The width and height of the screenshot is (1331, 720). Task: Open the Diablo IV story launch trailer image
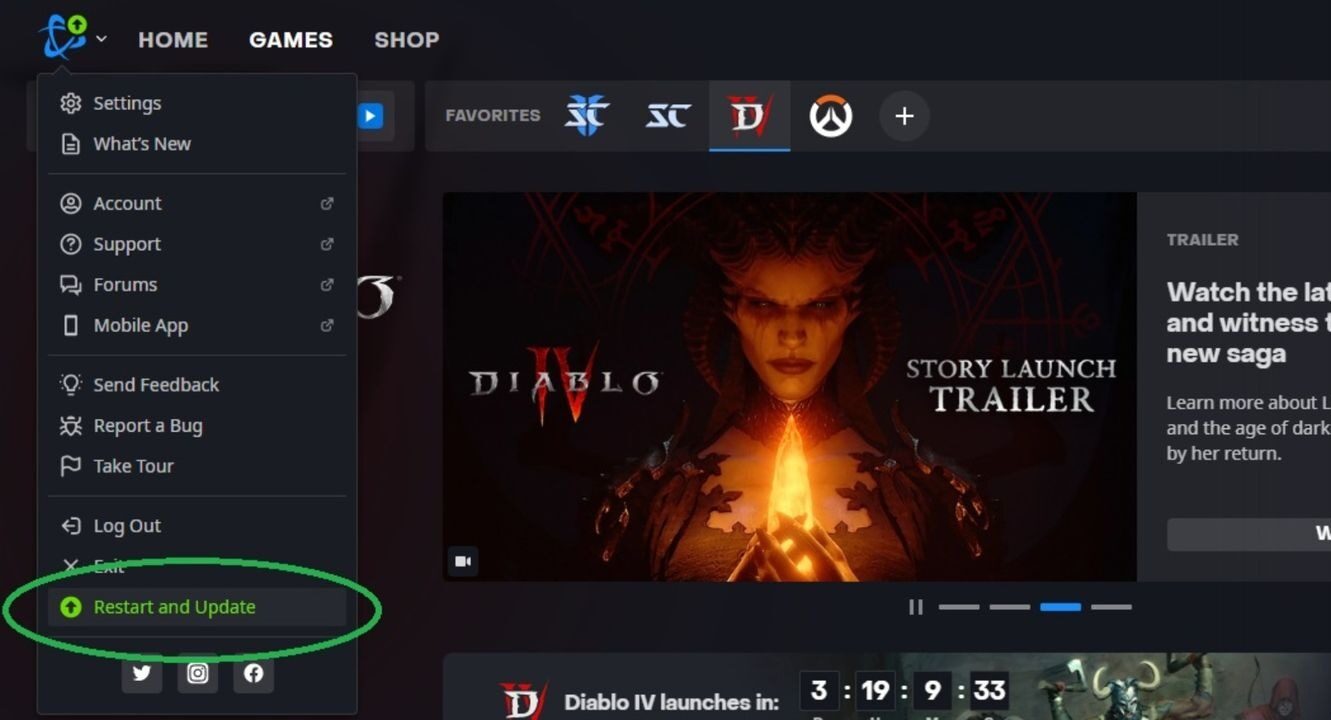click(x=790, y=387)
